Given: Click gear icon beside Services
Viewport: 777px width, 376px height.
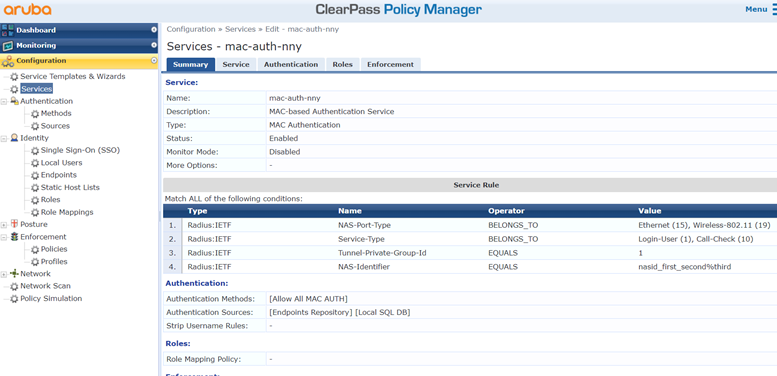Looking at the screenshot, I should pyautogui.click(x=14, y=89).
